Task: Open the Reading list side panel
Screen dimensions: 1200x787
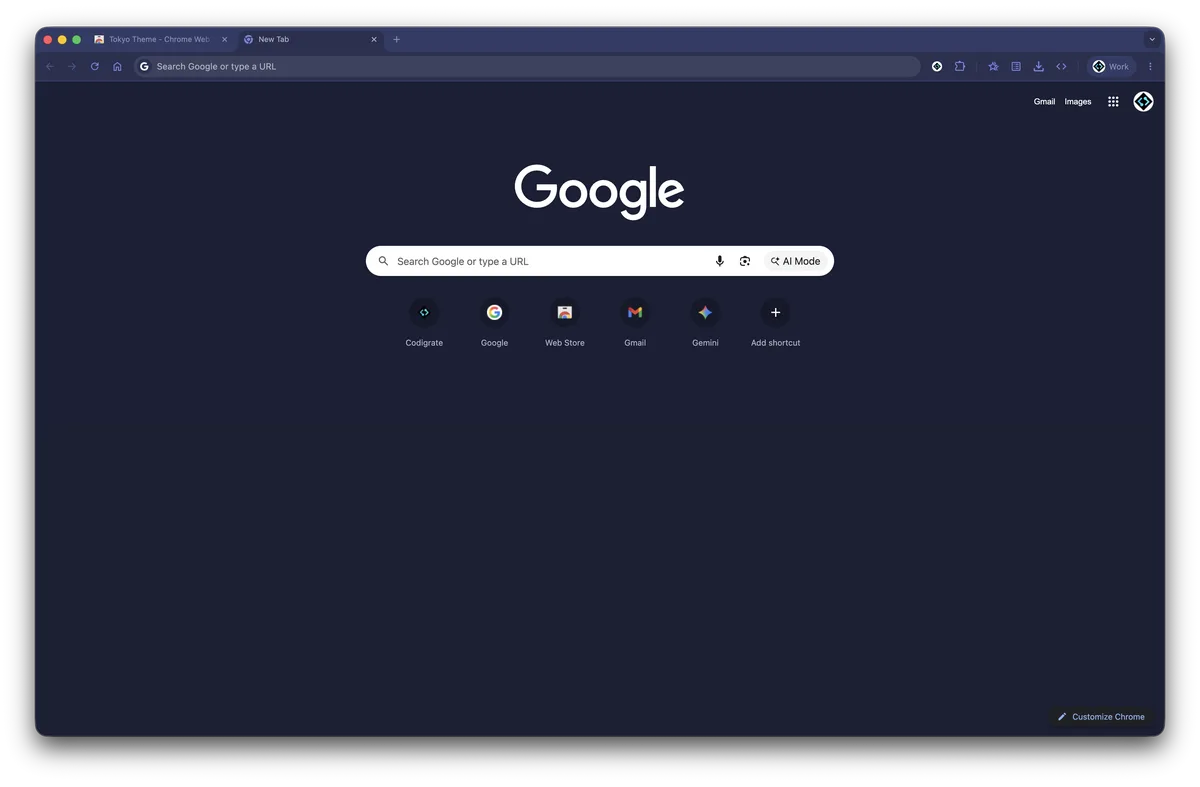Action: coord(1016,67)
